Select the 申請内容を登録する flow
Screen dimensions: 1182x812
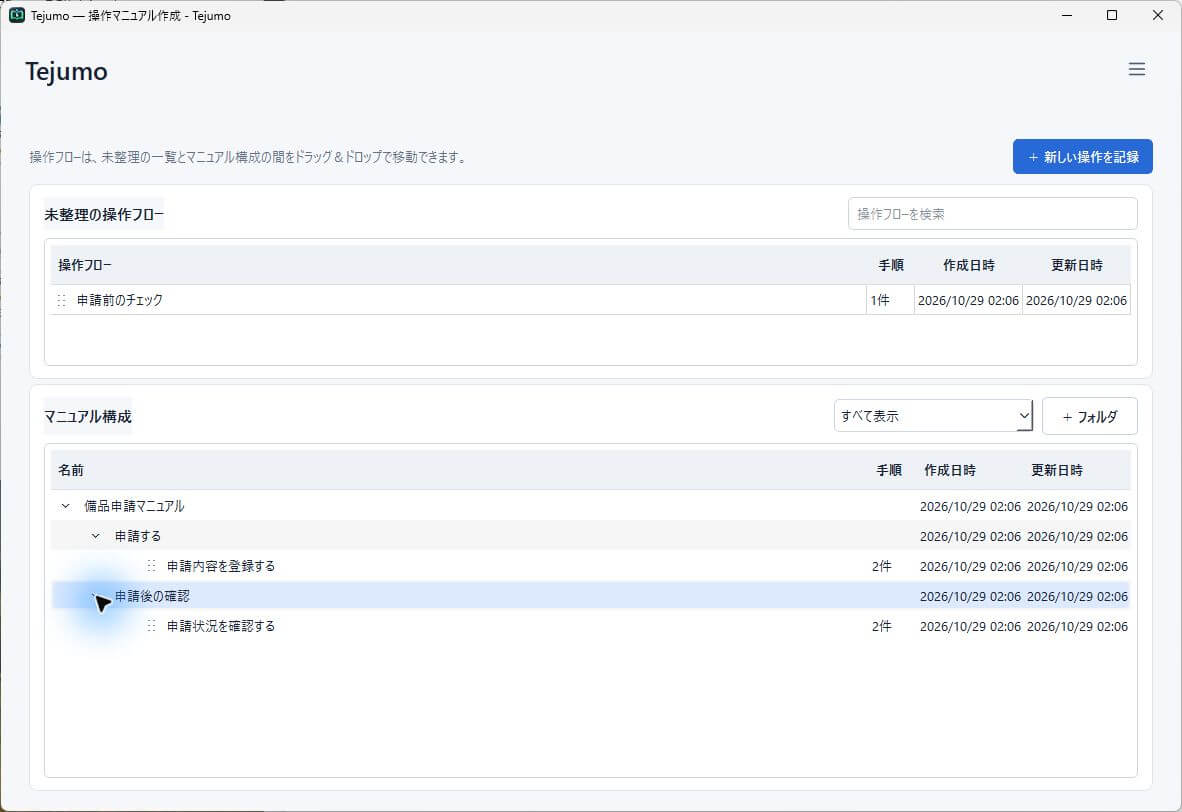click(221, 566)
